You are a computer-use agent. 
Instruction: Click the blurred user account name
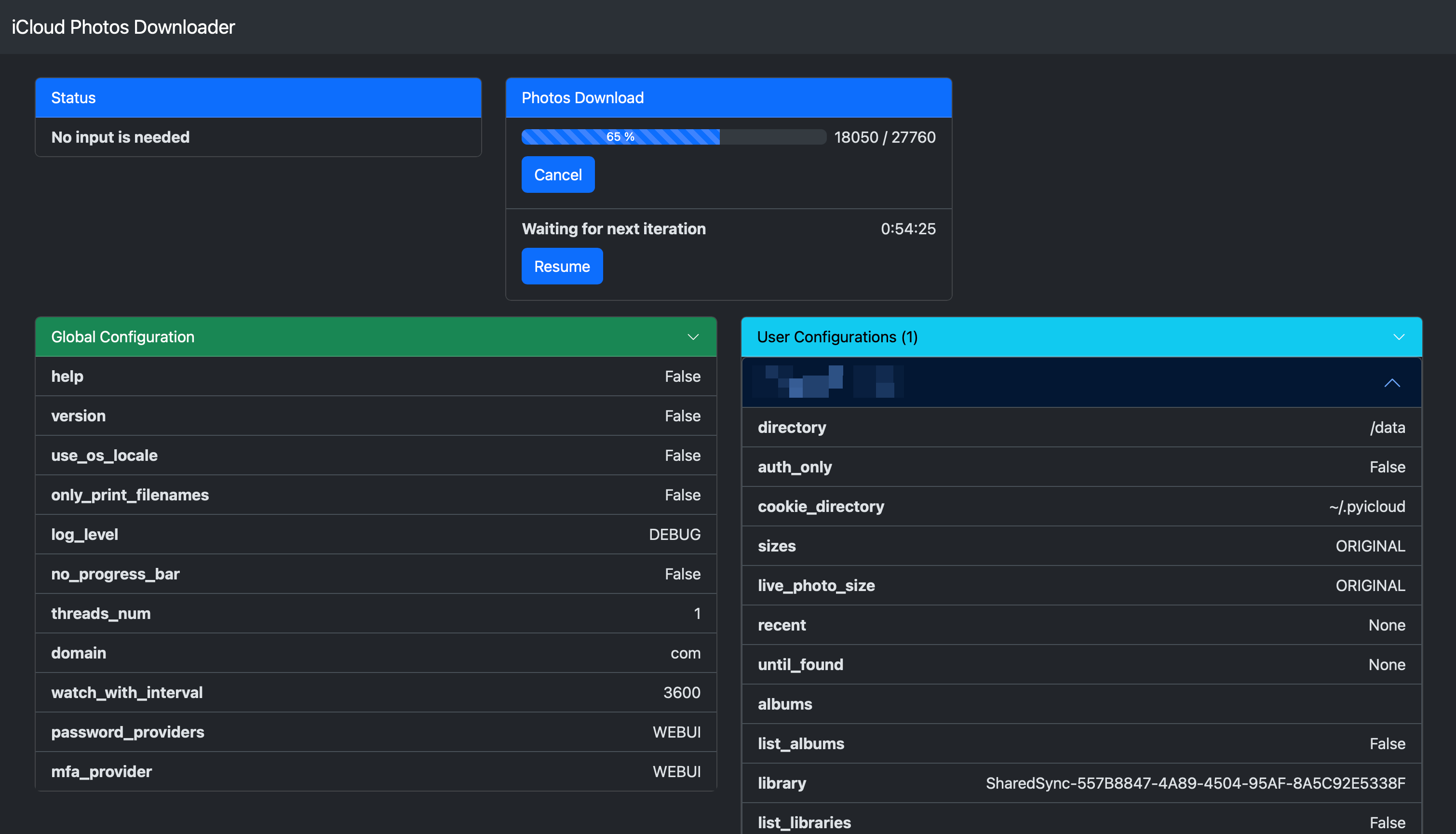pyautogui.click(x=828, y=381)
